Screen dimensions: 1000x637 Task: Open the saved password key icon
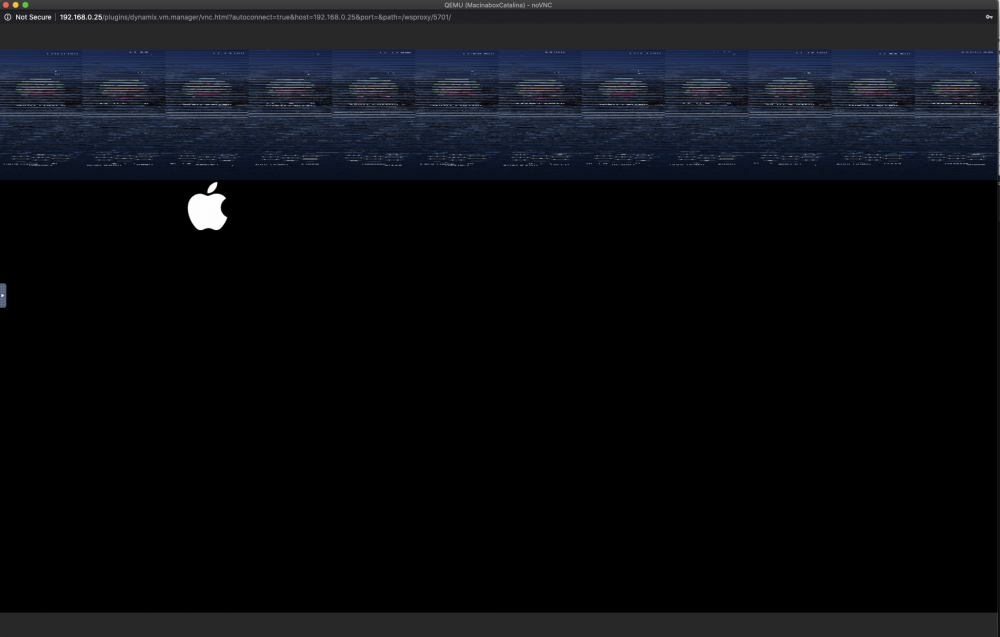(x=989, y=17)
